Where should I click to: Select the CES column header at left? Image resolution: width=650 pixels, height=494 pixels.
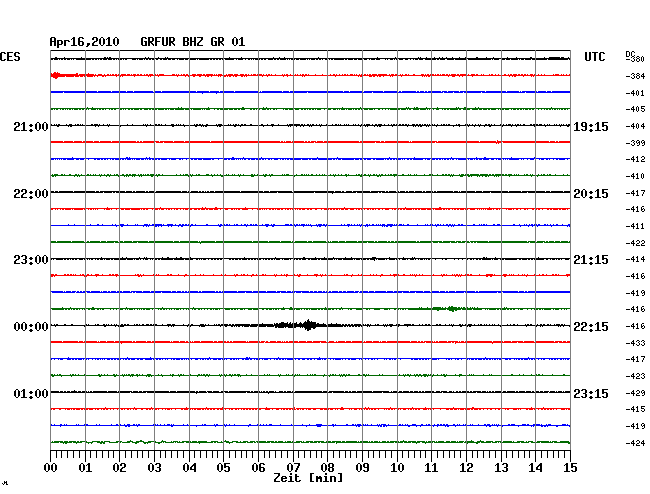pyautogui.click(x=10, y=57)
